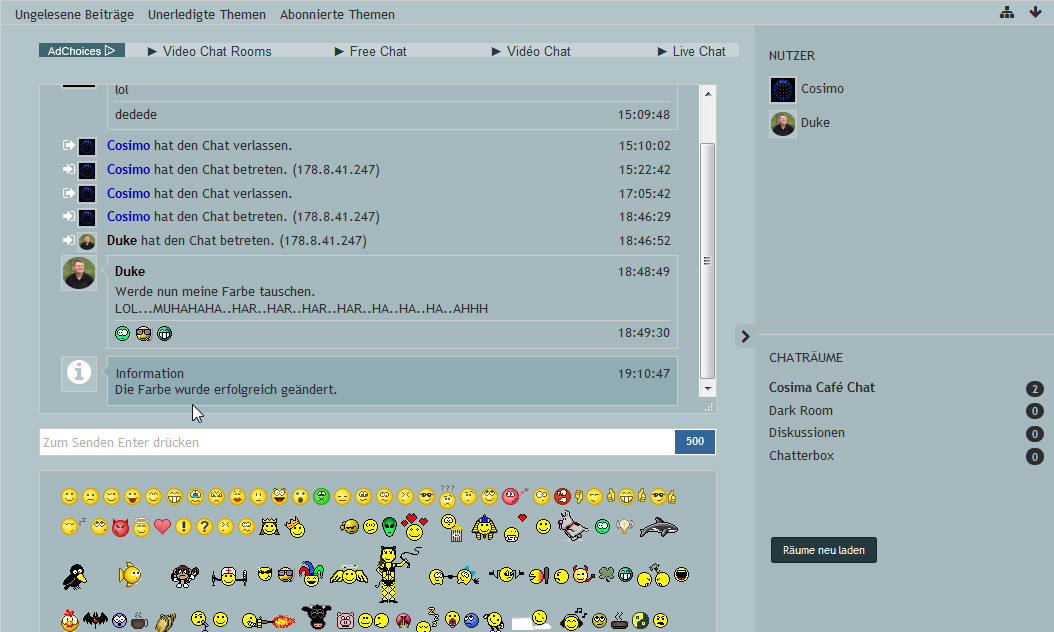Open Abonnierte Themen menu item
The width and height of the screenshot is (1054, 632).
pyautogui.click(x=337, y=15)
